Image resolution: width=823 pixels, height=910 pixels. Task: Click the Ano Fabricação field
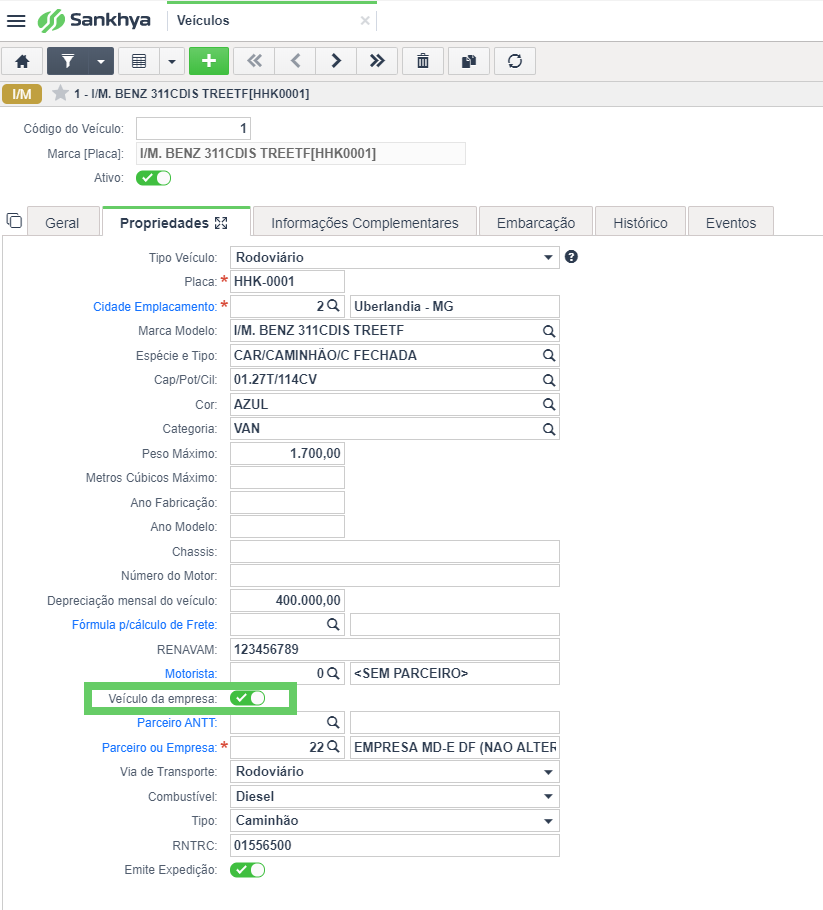pos(287,503)
